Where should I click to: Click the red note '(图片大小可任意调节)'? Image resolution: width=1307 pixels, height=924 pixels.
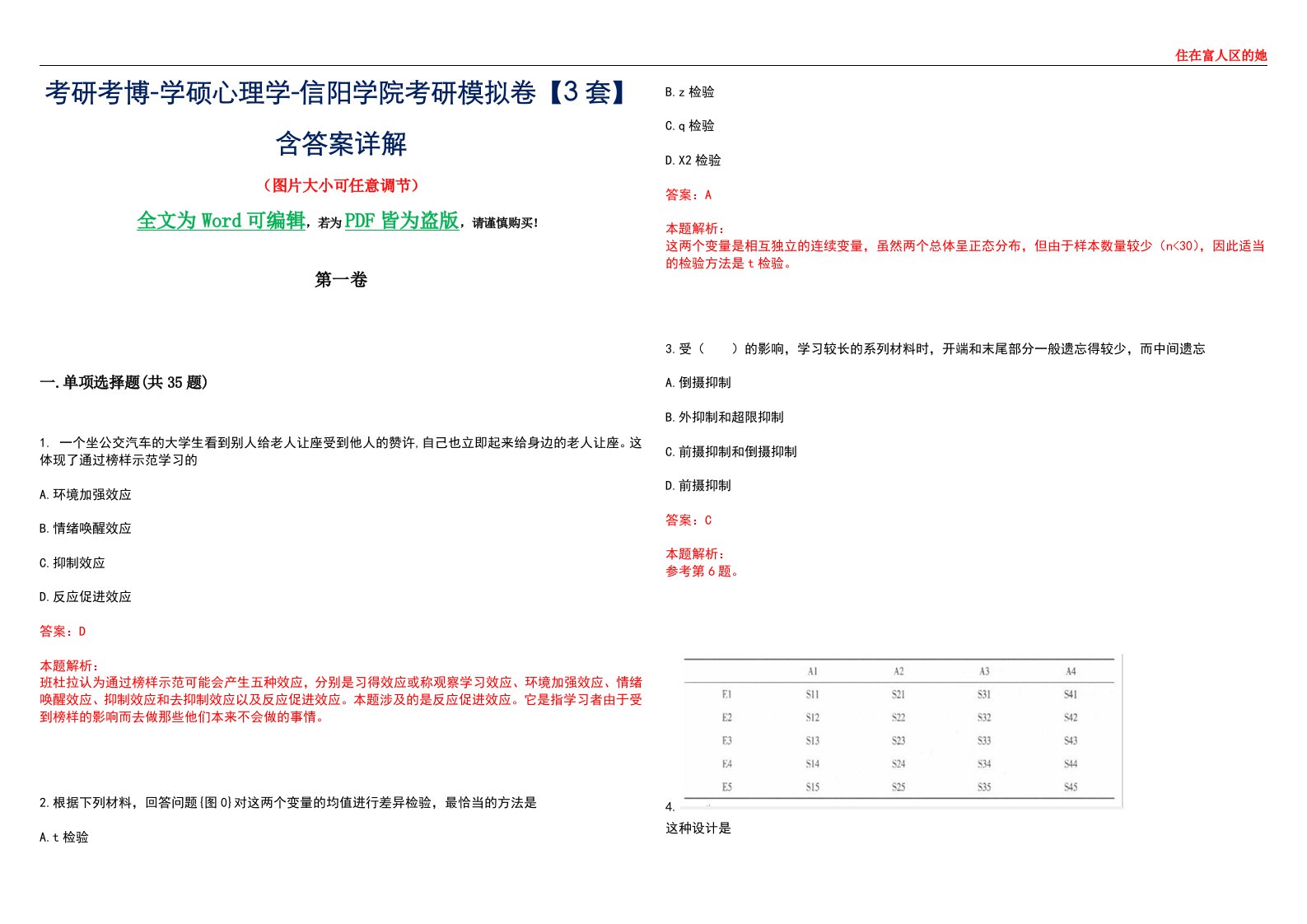point(341,185)
